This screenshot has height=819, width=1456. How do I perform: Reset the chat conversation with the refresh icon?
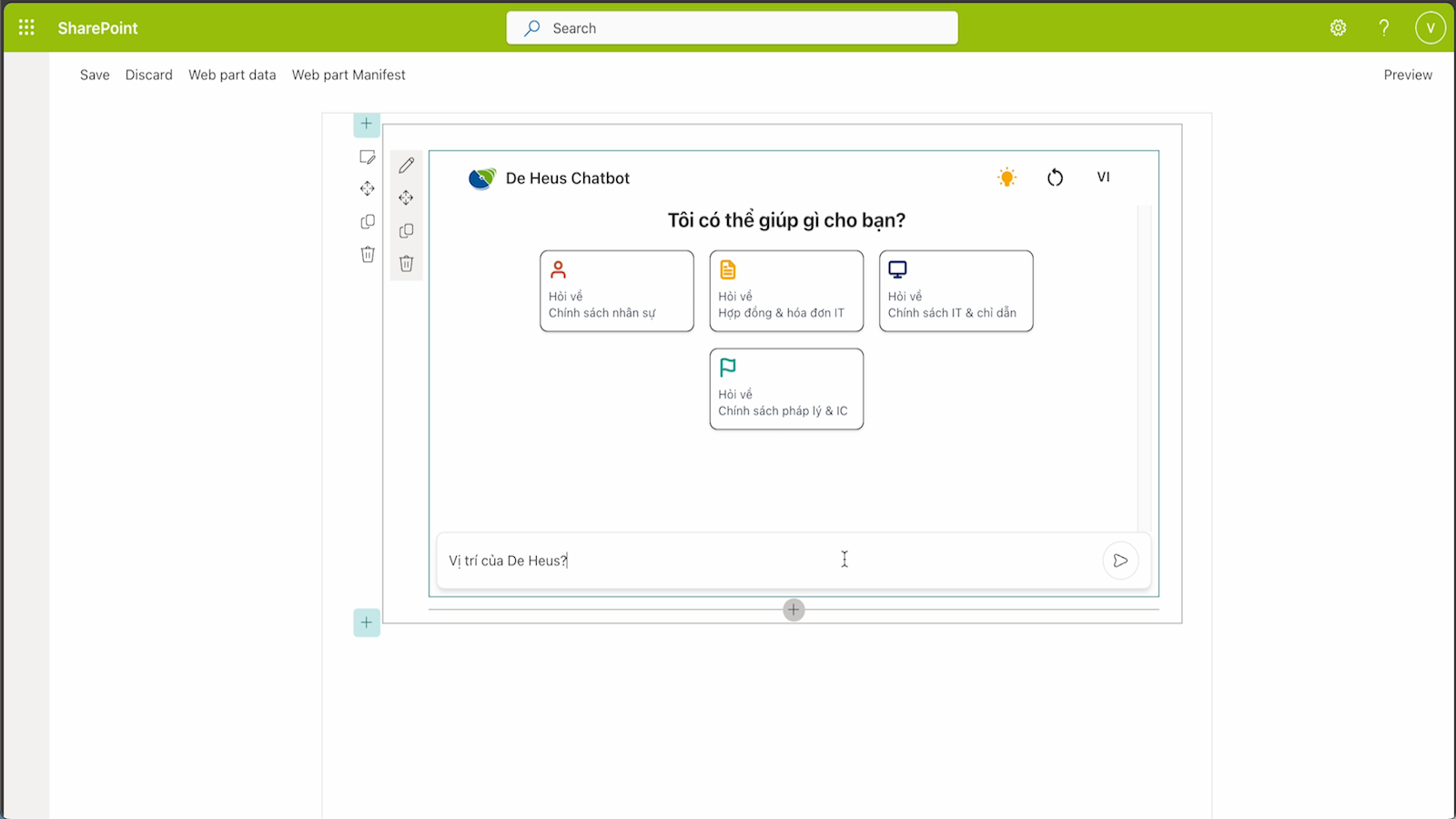(x=1056, y=177)
